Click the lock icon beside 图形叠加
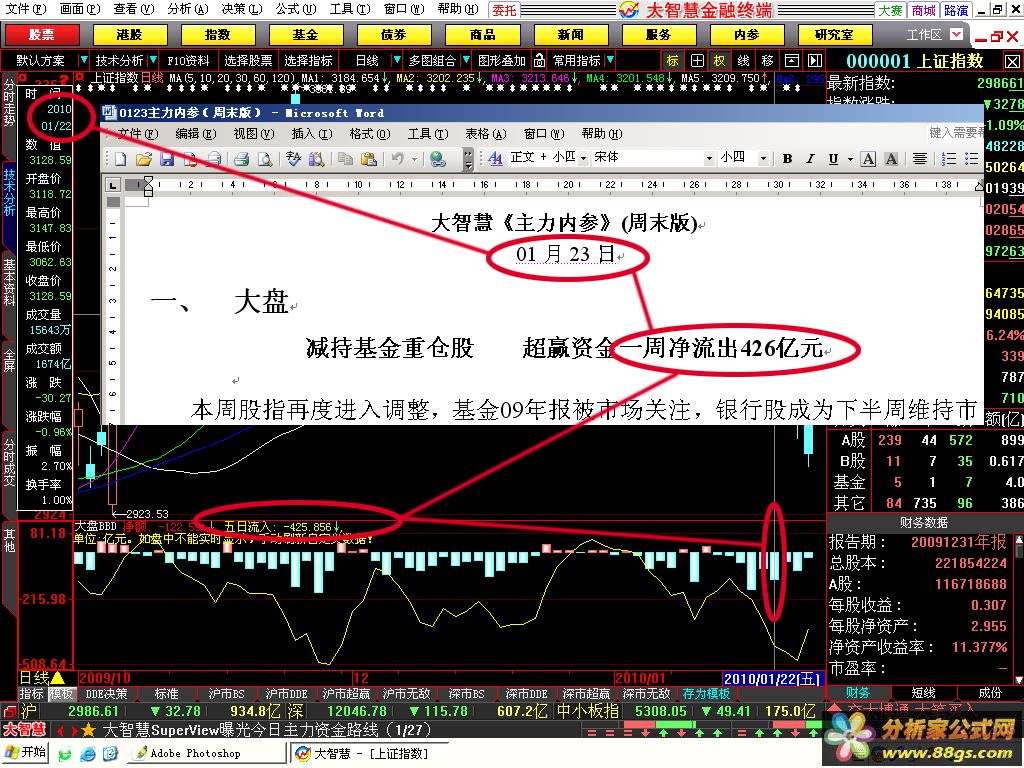 click(x=539, y=61)
